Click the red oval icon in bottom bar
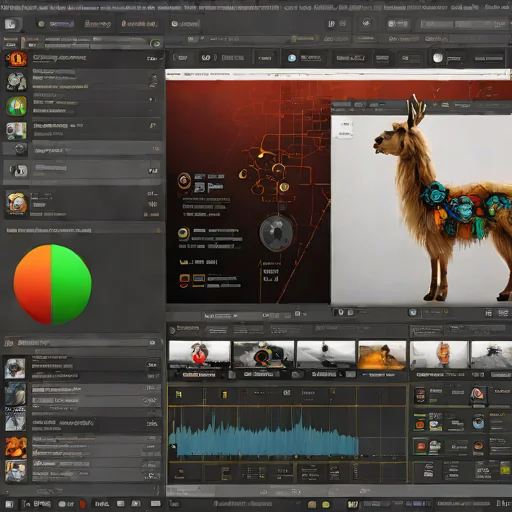This screenshot has height=512, width=512. coord(82,504)
